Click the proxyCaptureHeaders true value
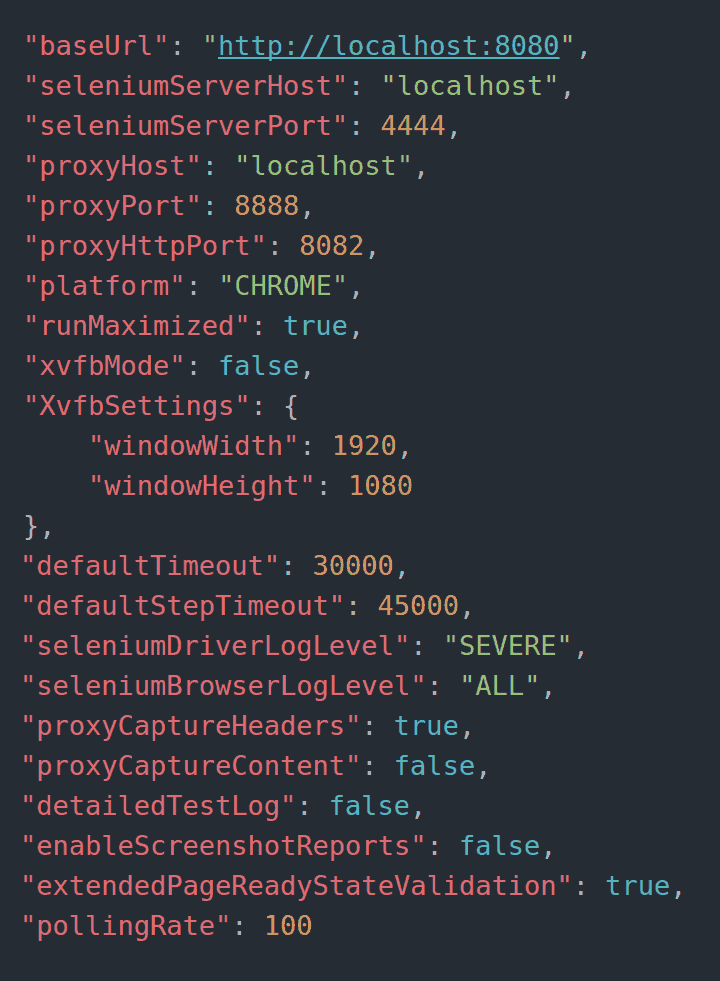The width and height of the screenshot is (720, 981). click(427, 726)
